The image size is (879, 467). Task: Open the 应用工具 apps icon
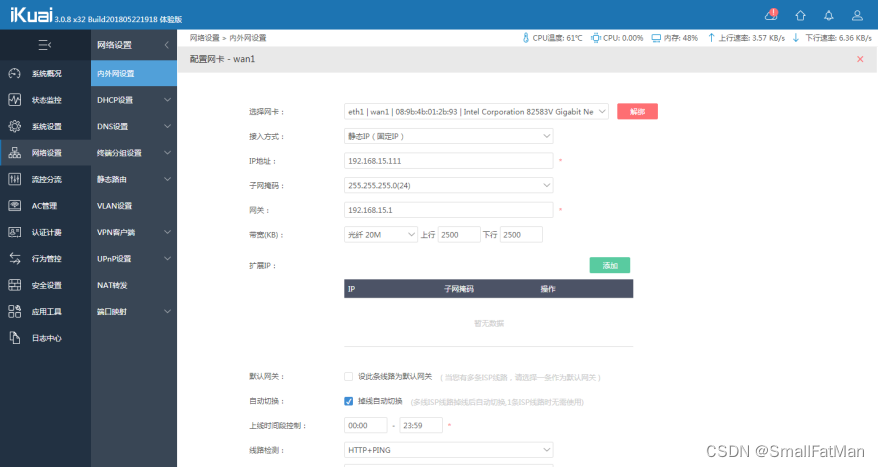click(x=15, y=311)
